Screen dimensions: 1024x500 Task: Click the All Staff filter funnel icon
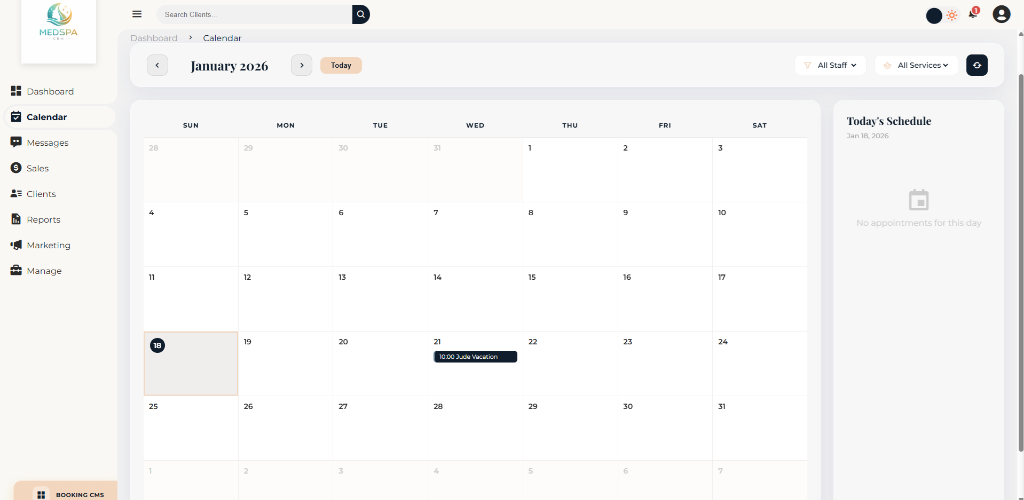pyautogui.click(x=807, y=65)
